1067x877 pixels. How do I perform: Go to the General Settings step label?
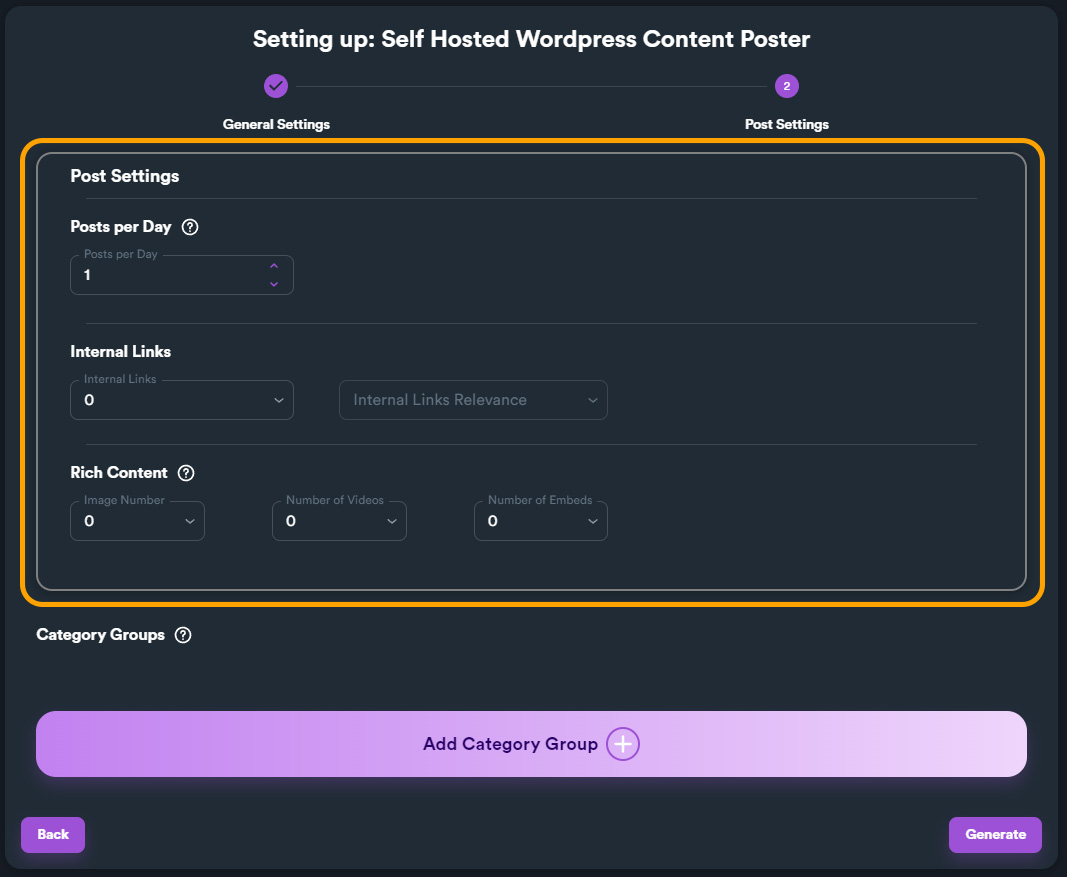point(276,125)
